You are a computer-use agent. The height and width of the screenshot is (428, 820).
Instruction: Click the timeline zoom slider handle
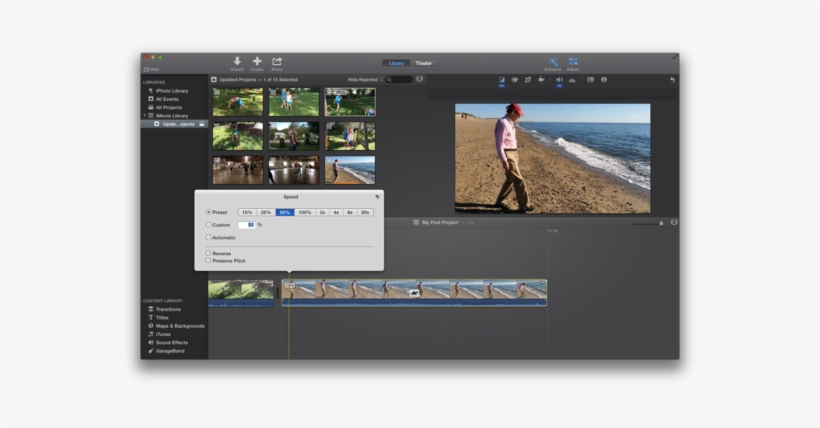click(661, 223)
